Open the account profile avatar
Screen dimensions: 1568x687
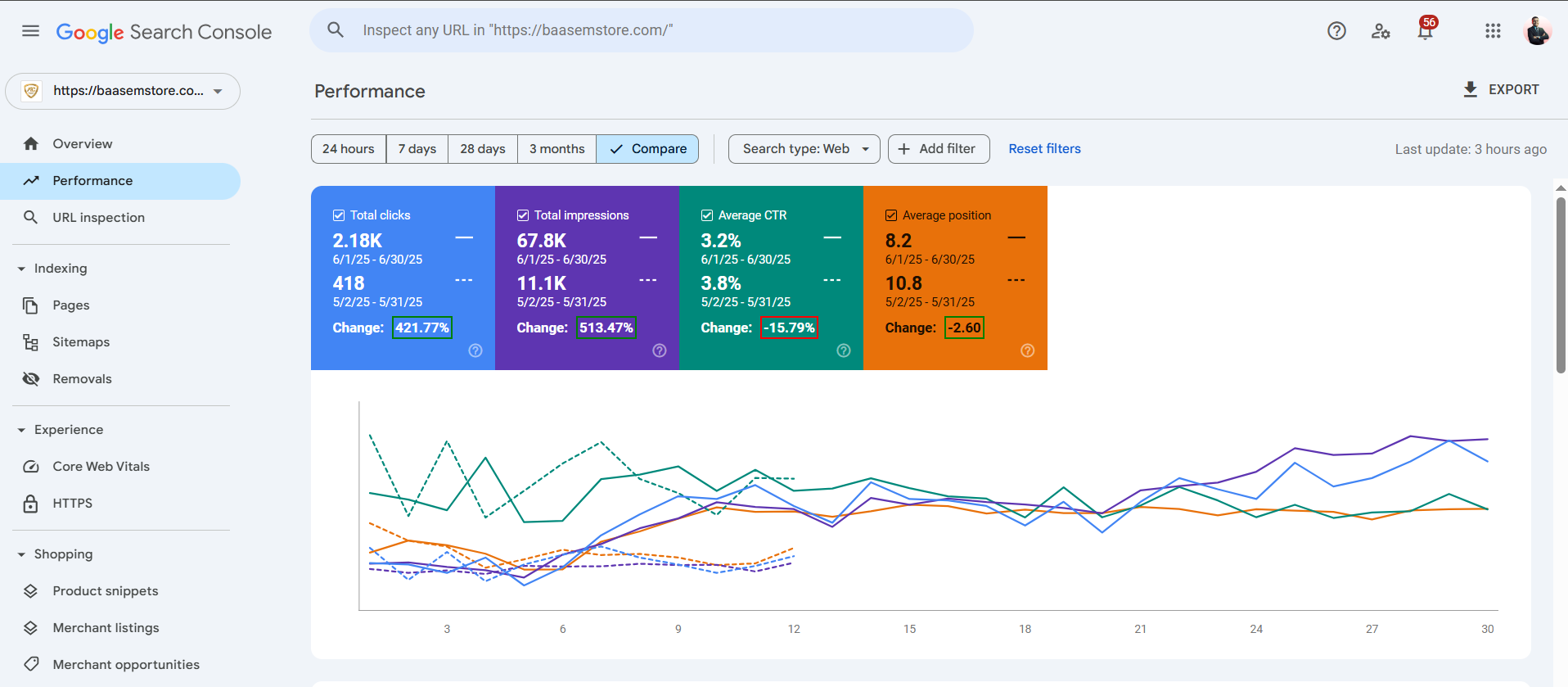coord(1537,31)
